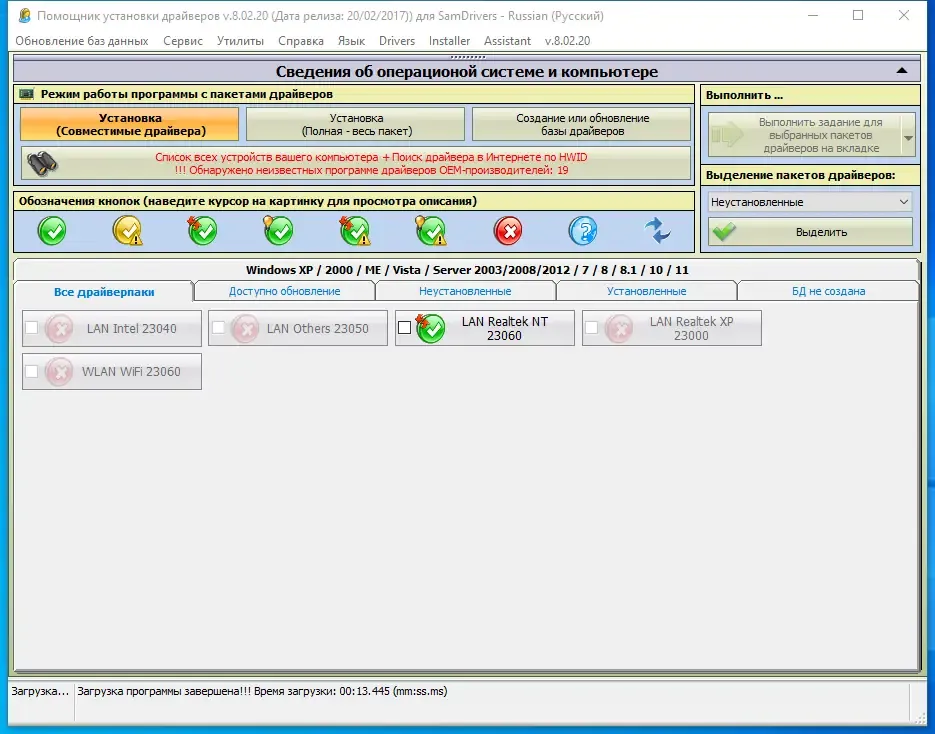The width and height of the screenshot is (935, 734).
Task: Tick the LAN Realtek XP 23000 checkbox
Action: 592,327
